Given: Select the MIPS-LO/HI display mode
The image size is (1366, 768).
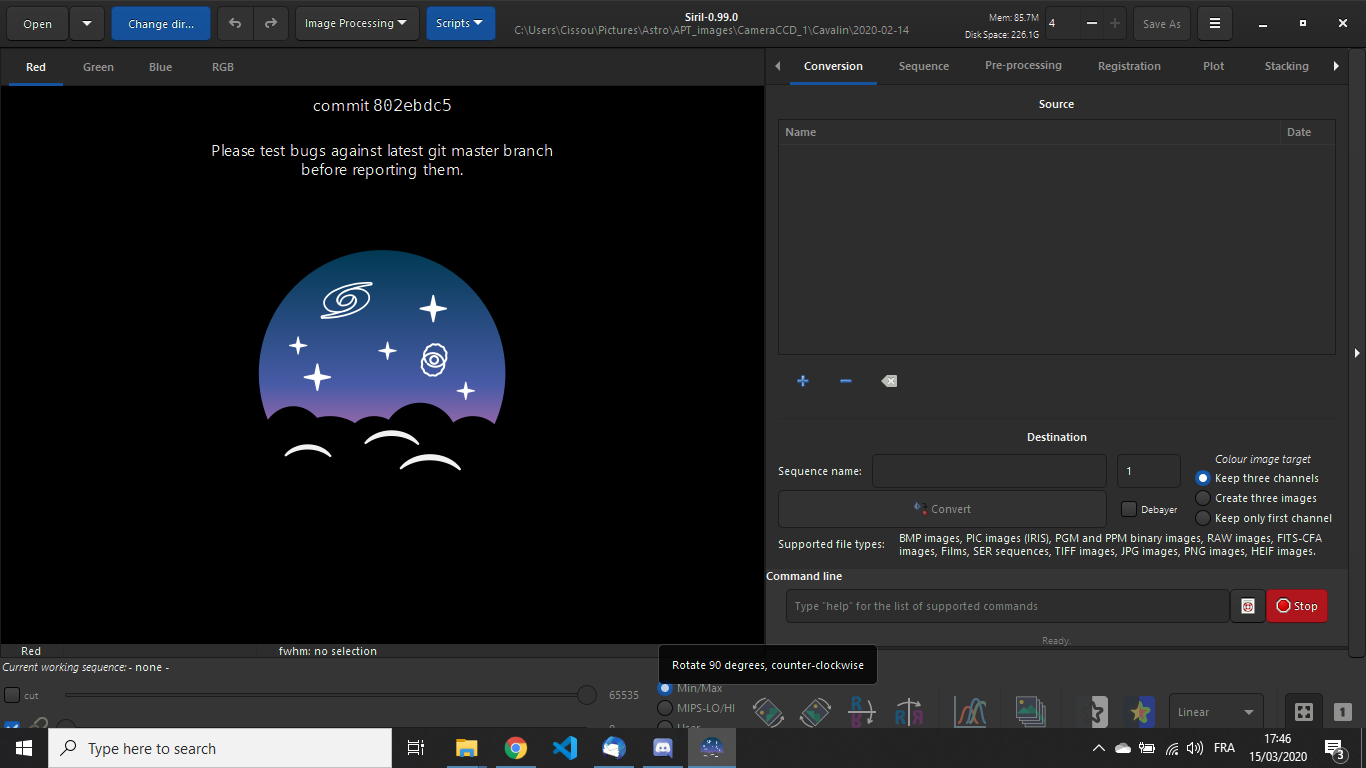Looking at the screenshot, I should pos(665,708).
